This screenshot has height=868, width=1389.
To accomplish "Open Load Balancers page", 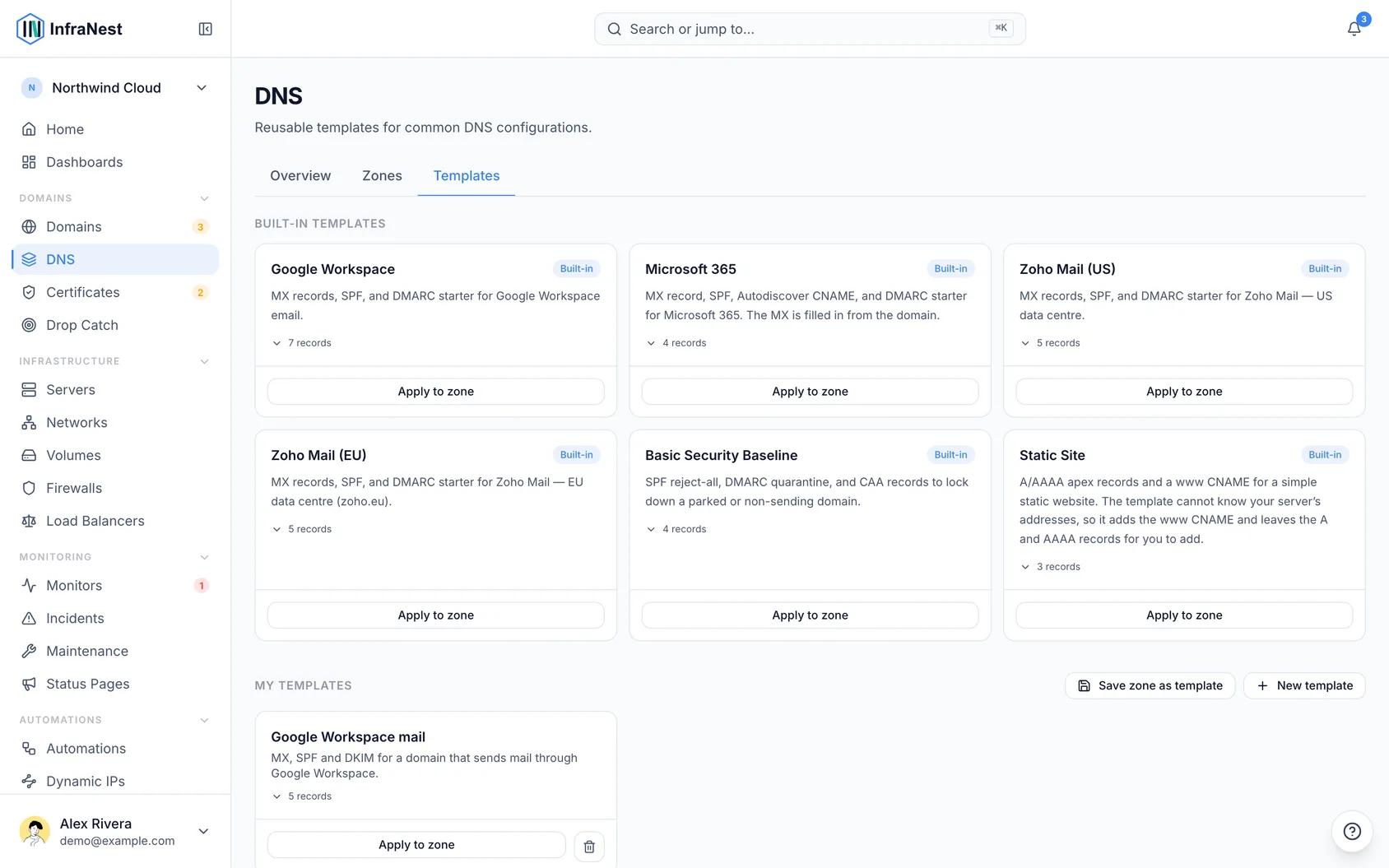I will pyautogui.click(x=115, y=521).
